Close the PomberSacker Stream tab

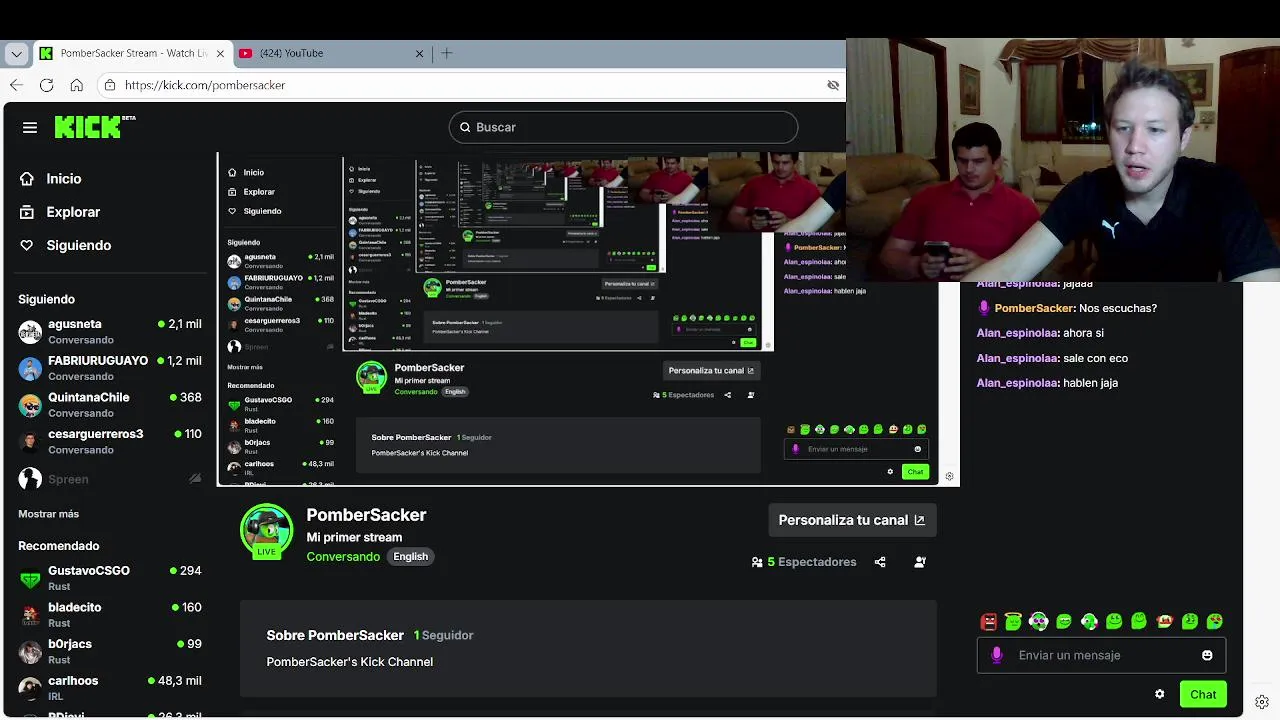coord(220,53)
